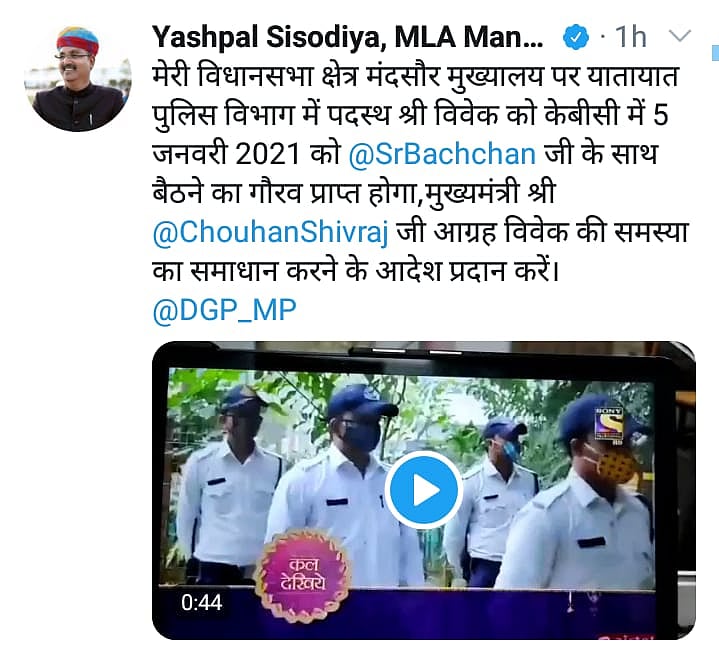Image resolution: width=719 pixels, height=656 pixels.
Task: Open the tweet by clicking its first text line
Action: (x=415, y=76)
